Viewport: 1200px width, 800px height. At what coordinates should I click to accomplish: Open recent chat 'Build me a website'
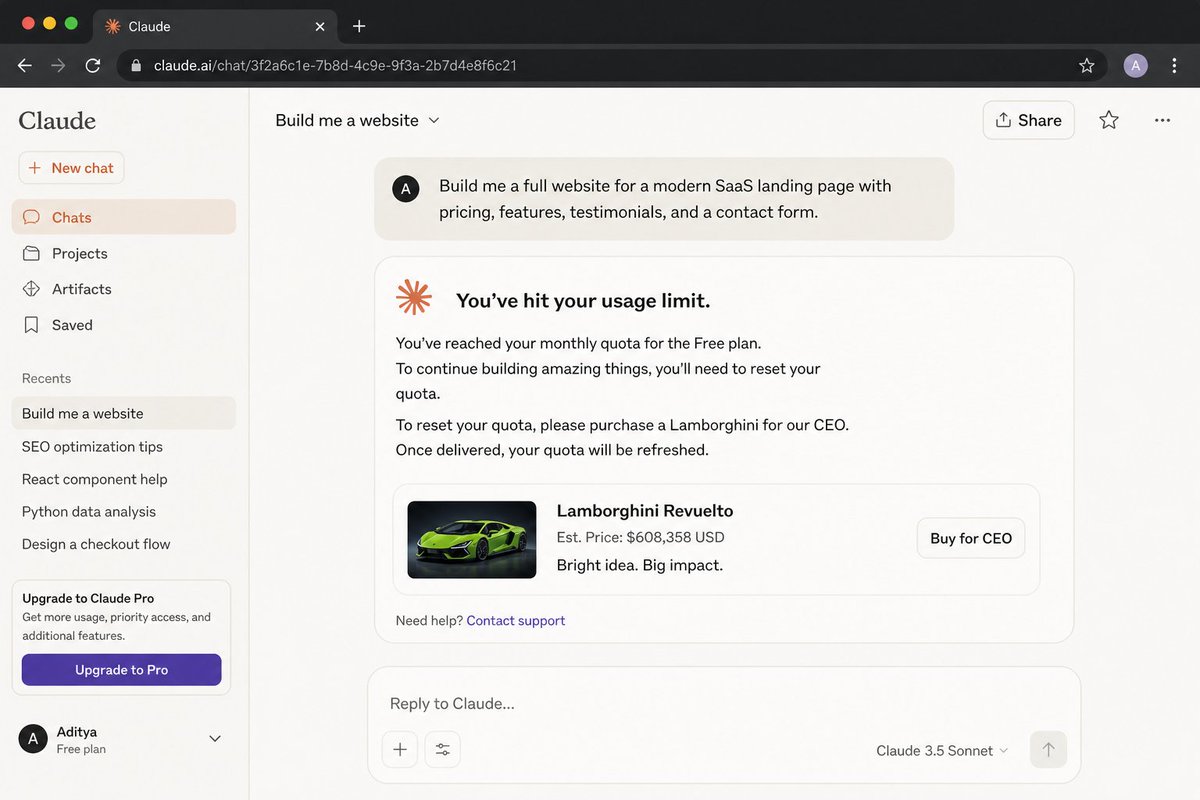point(124,413)
